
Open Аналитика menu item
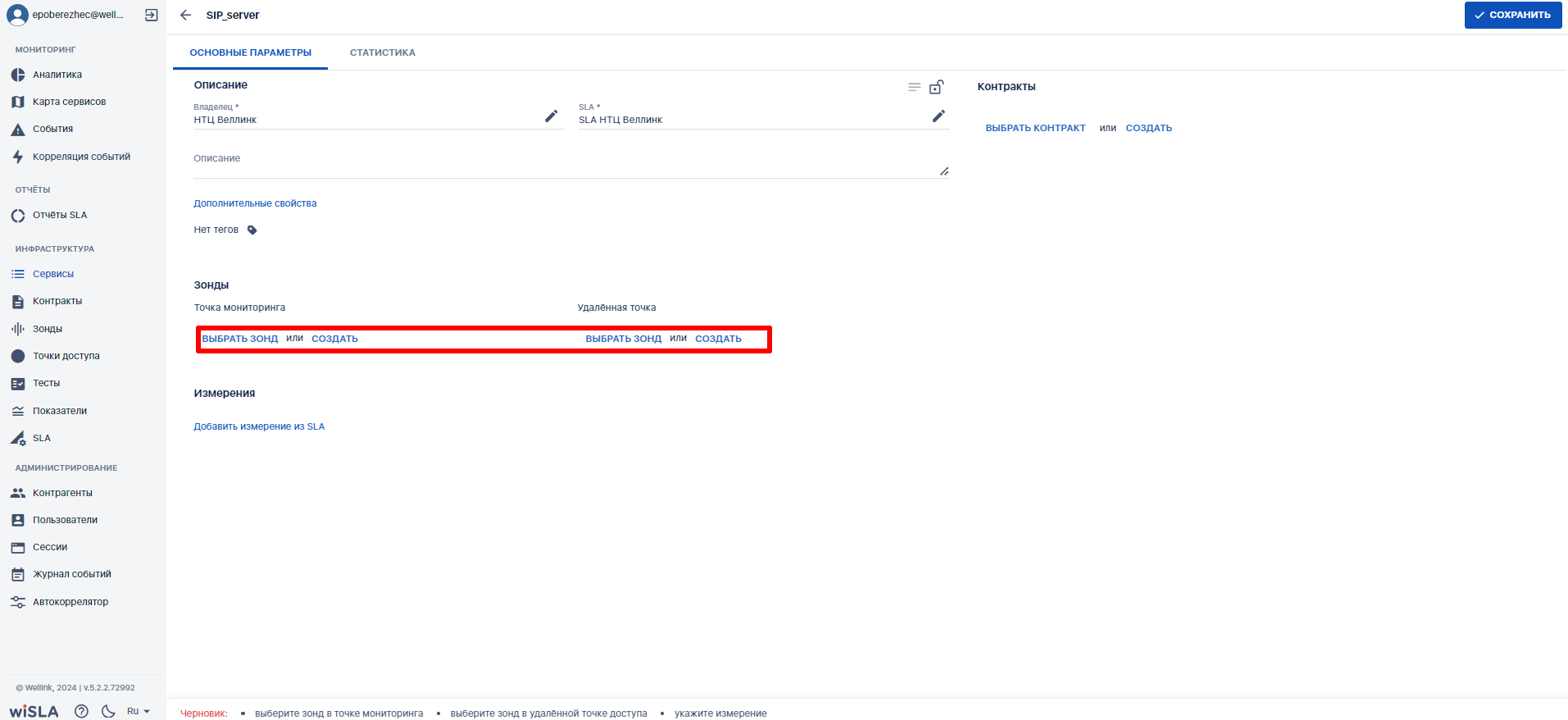(57, 75)
